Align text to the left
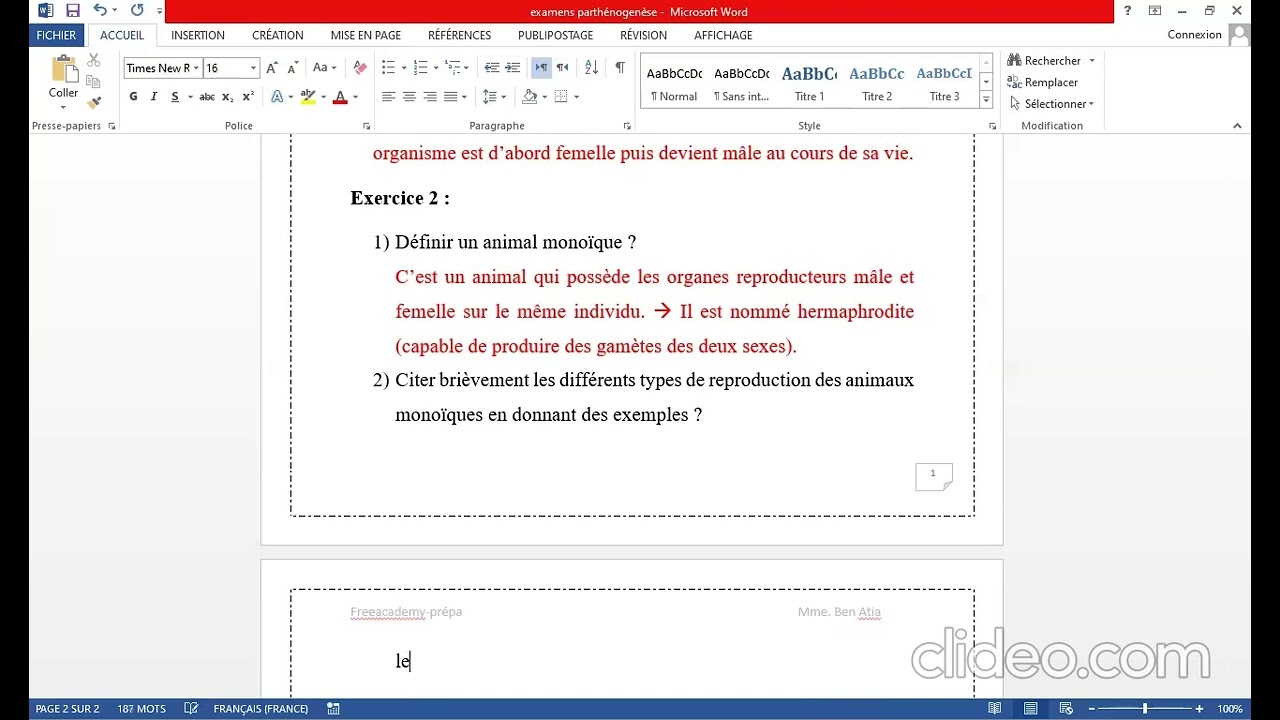 click(x=388, y=97)
